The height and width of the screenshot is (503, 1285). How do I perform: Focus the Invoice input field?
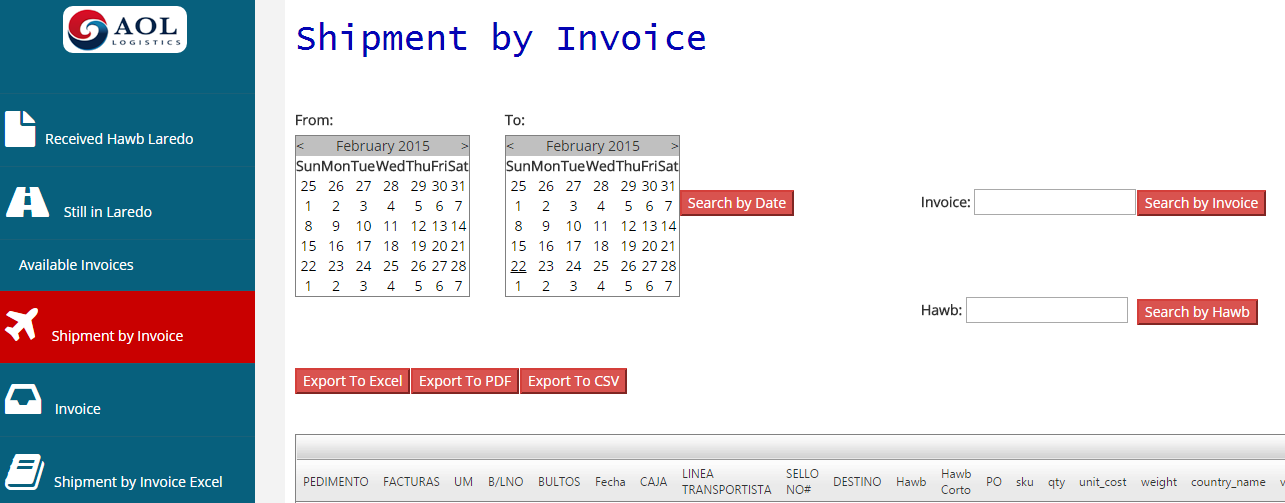(x=1055, y=202)
